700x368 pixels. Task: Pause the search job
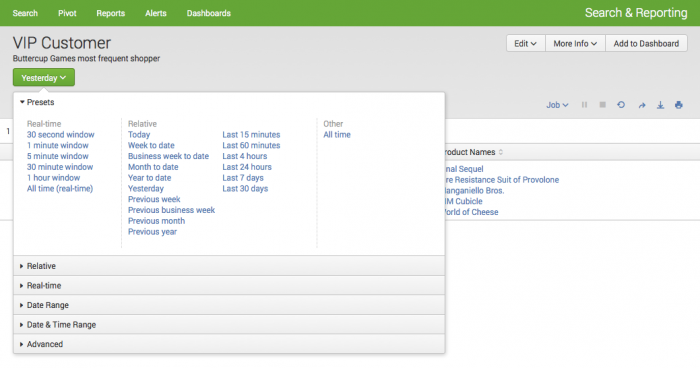584,105
